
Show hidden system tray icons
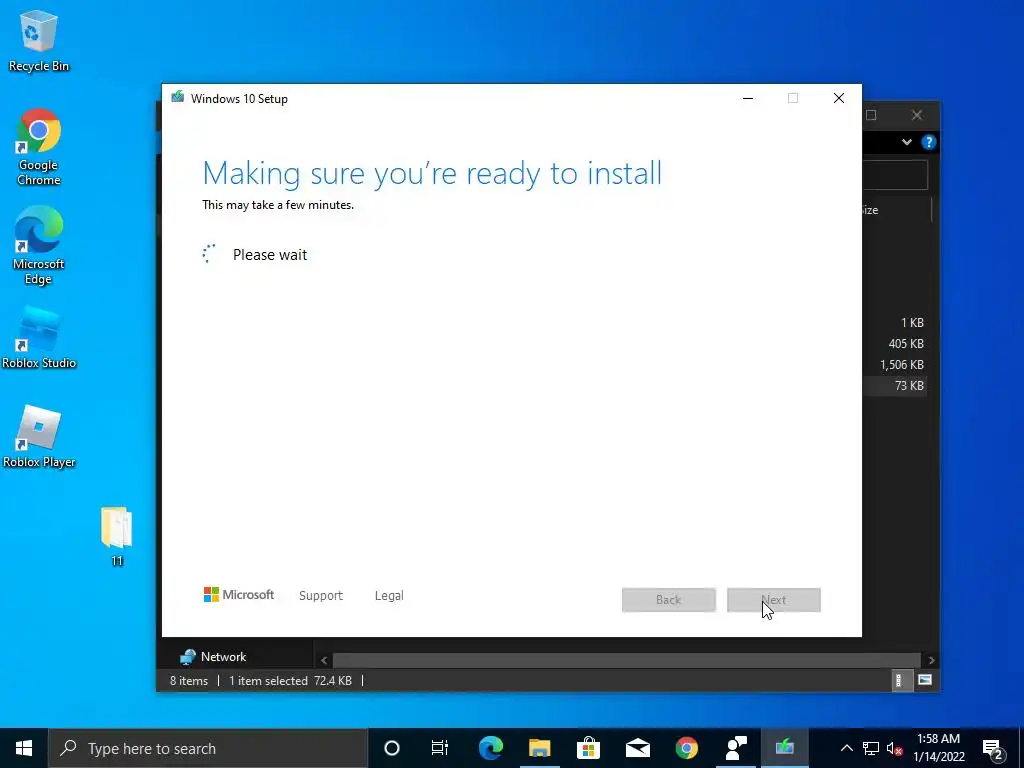(x=846, y=748)
